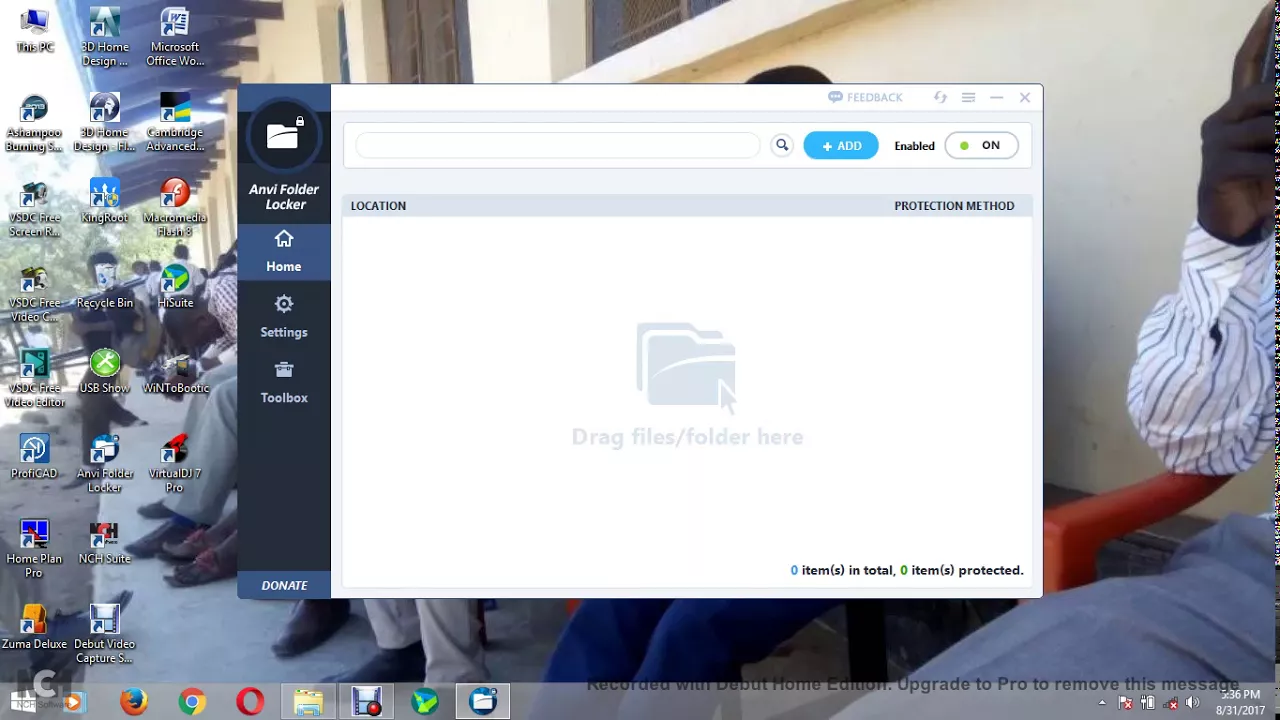This screenshot has width=1280, height=720.
Task: Focus the search input field
Action: pyautogui.click(x=558, y=146)
